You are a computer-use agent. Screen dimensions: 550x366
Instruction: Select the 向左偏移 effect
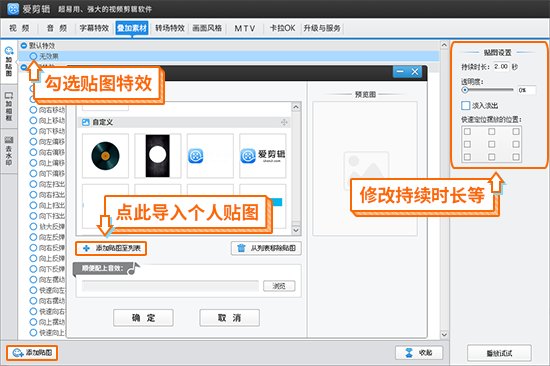tap(33, 141)
